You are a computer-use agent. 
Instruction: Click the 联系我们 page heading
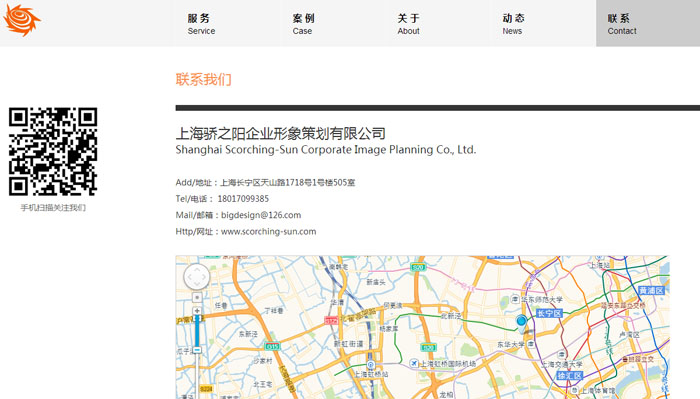[204, 79]
